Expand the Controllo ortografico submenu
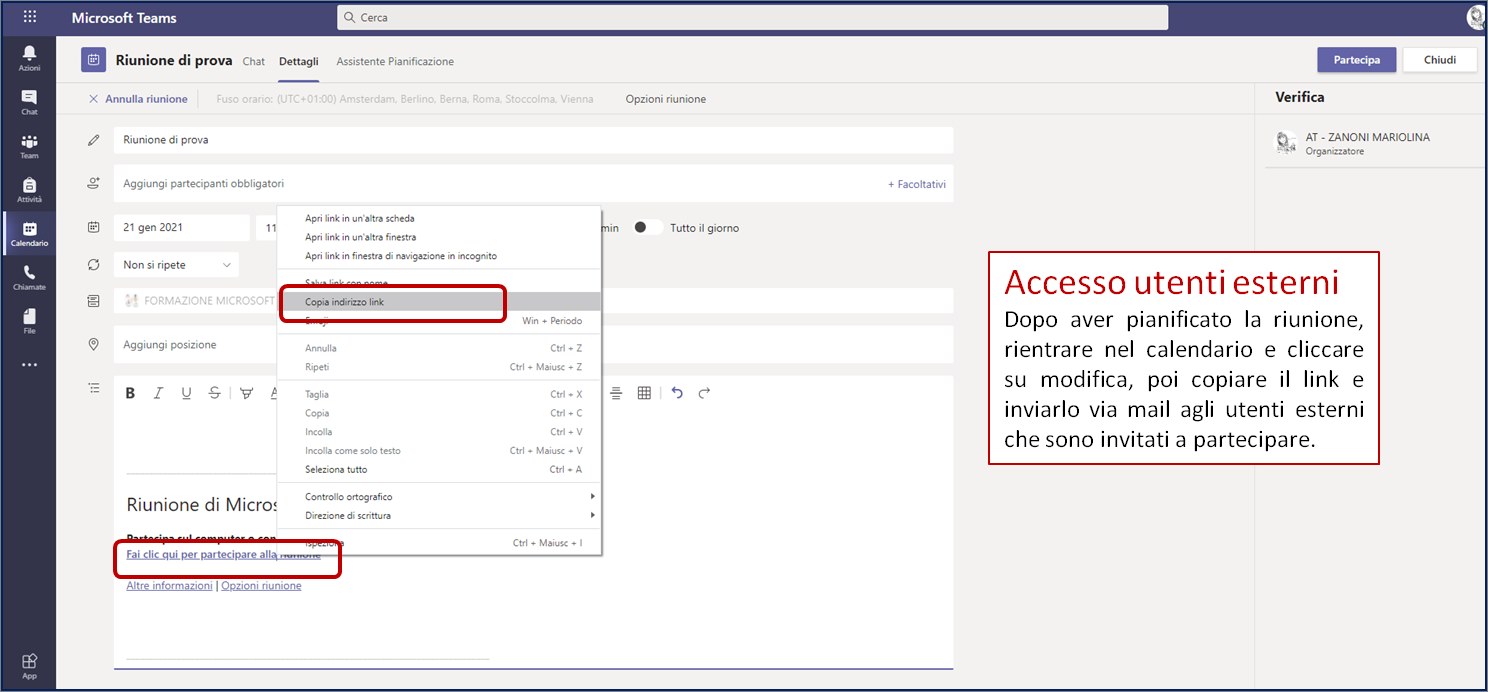1488x692 pixels. click(x=439, y=497)
